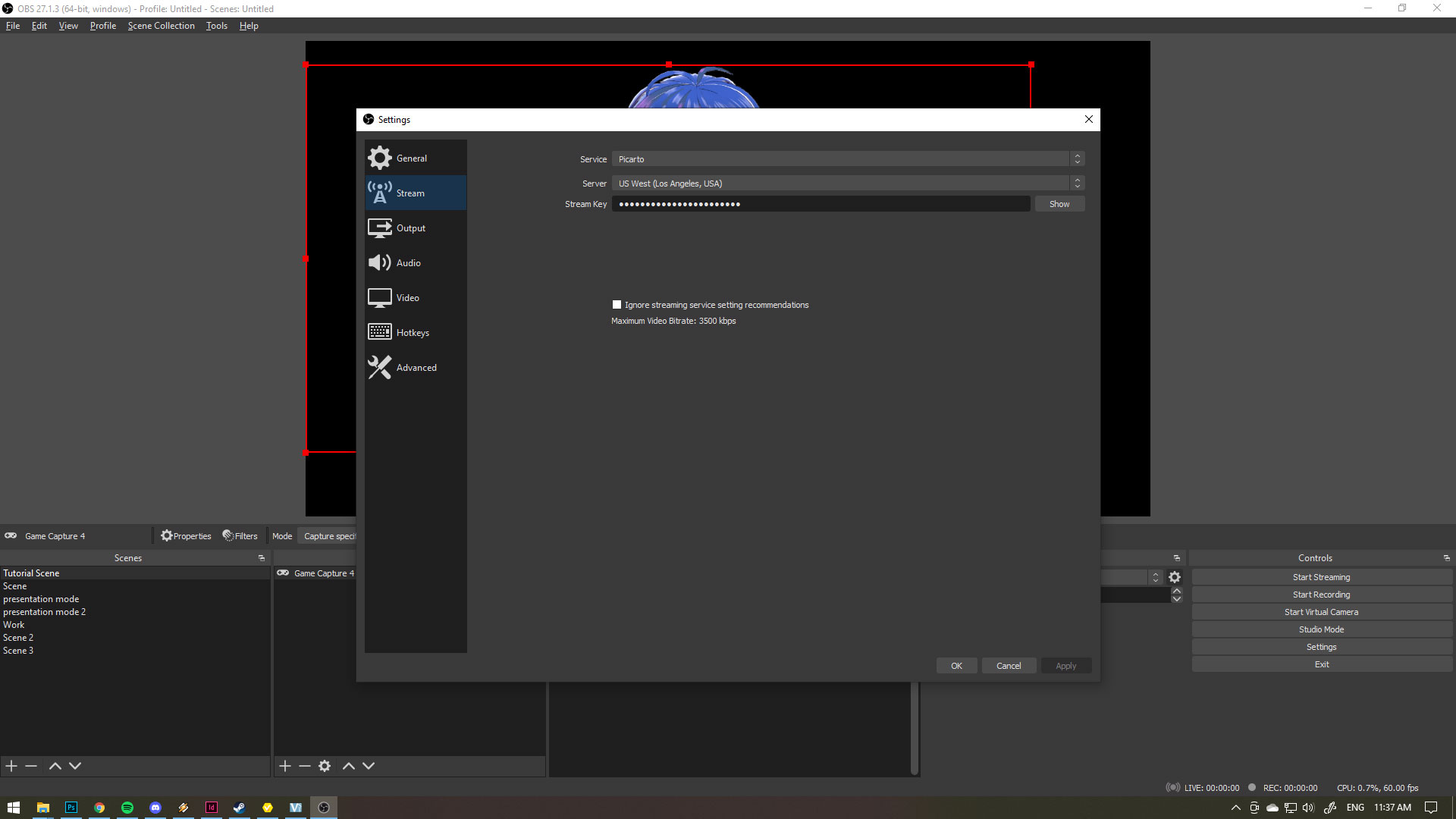
Task: Move the source down with the arrow
Action: 369,766
